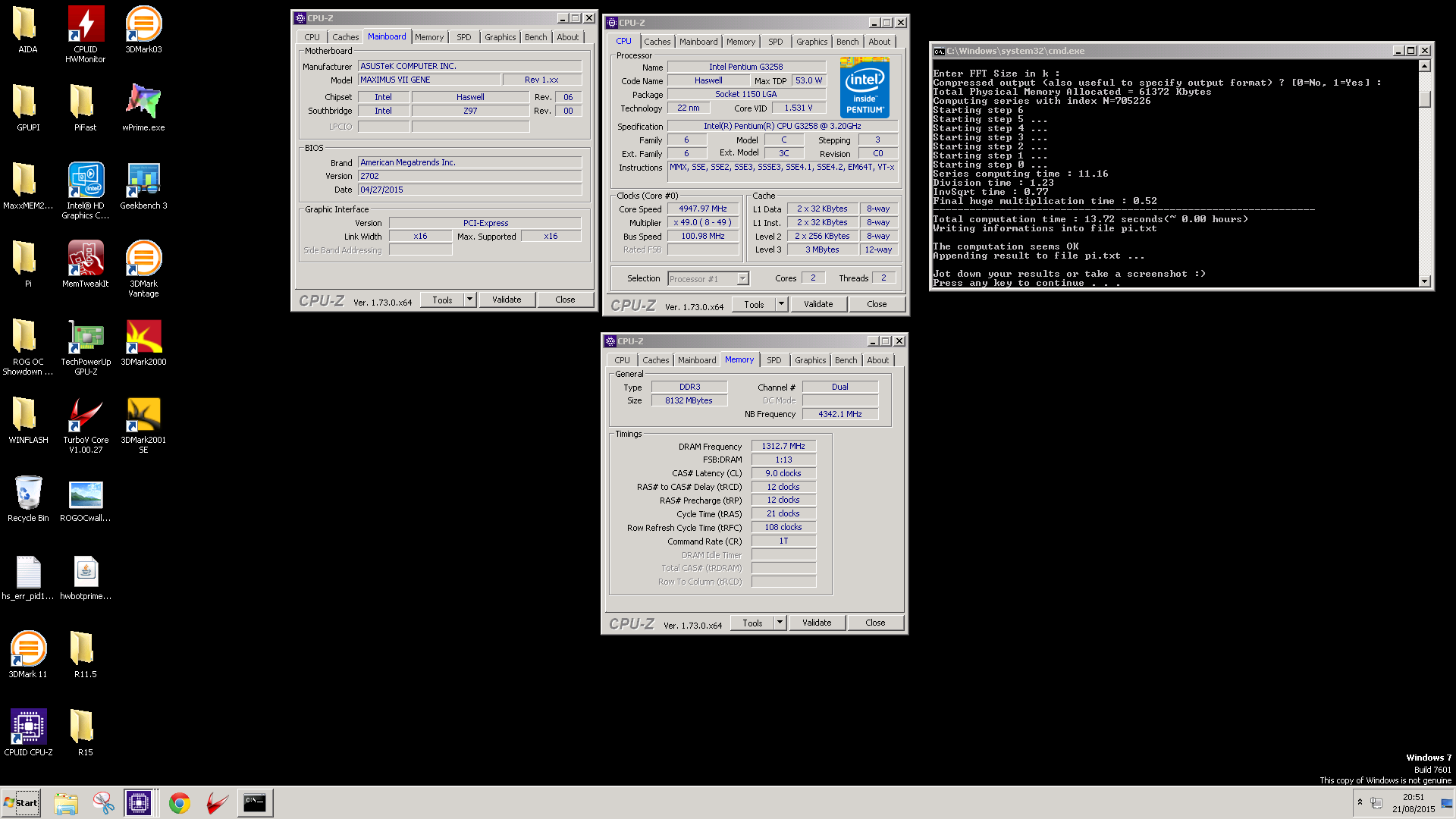Click Validate in Mainboard CPU-Z window
The height and width of the screenshot is (819, 1456).
[x=507, y=300]
